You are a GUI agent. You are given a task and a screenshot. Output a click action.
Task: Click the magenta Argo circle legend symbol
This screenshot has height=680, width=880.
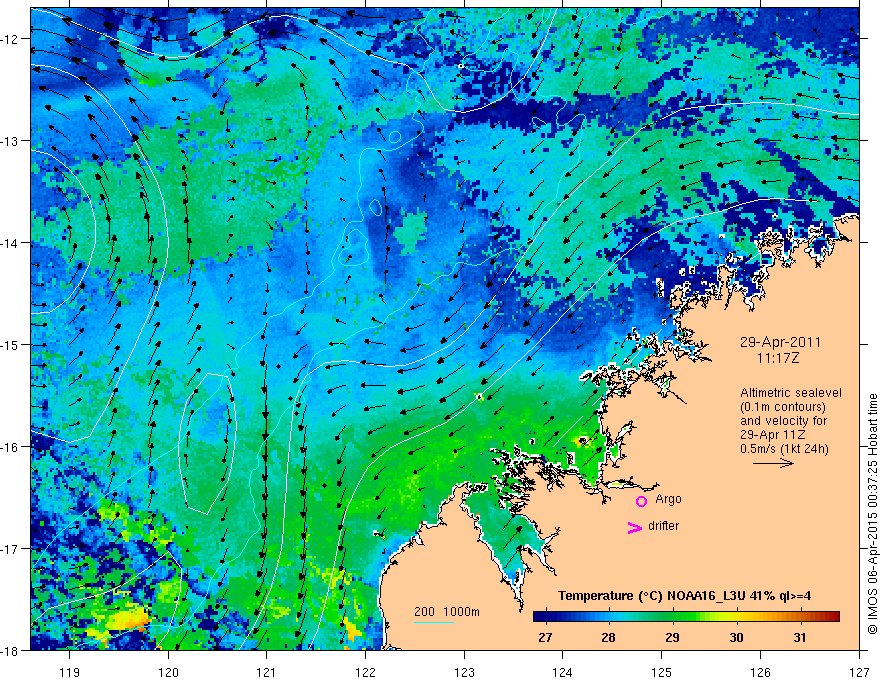tap(641, 501)
